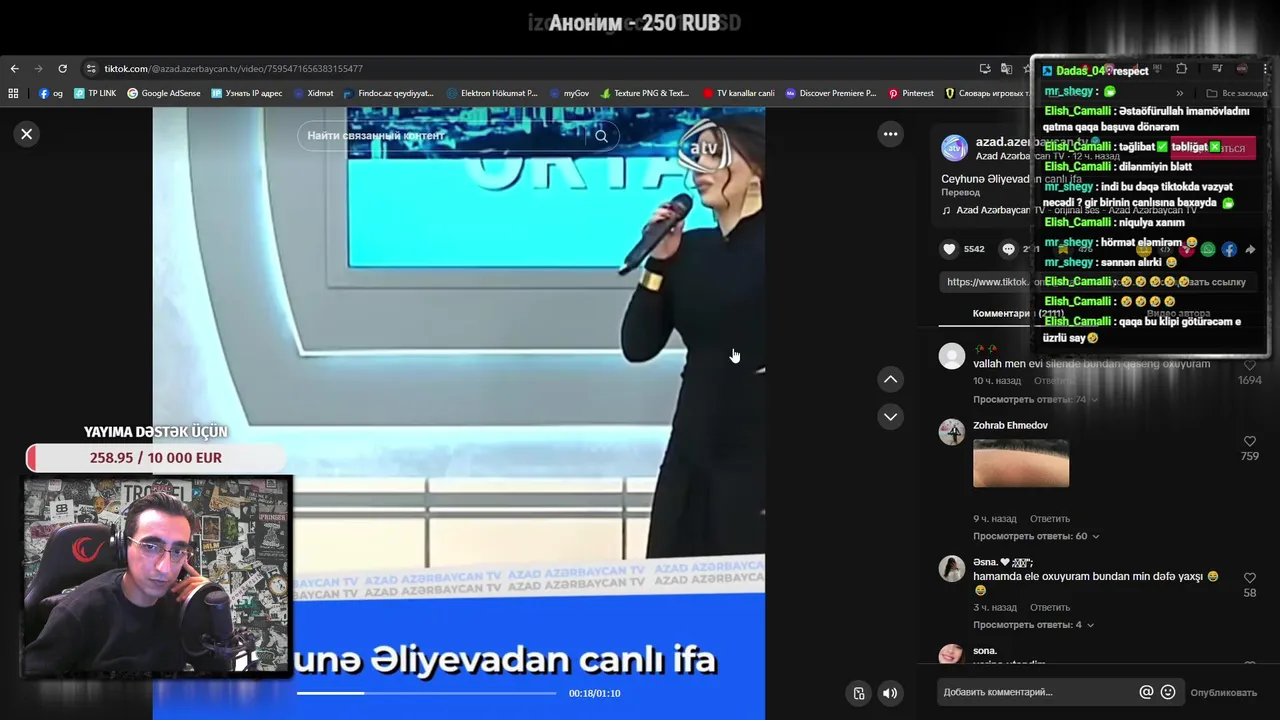The width and height of the screenshot is (1280, 720).
Task: Open Zohrab Ehmedov's avatar picture
Action: pyautogui.click(x=952, y=432)
